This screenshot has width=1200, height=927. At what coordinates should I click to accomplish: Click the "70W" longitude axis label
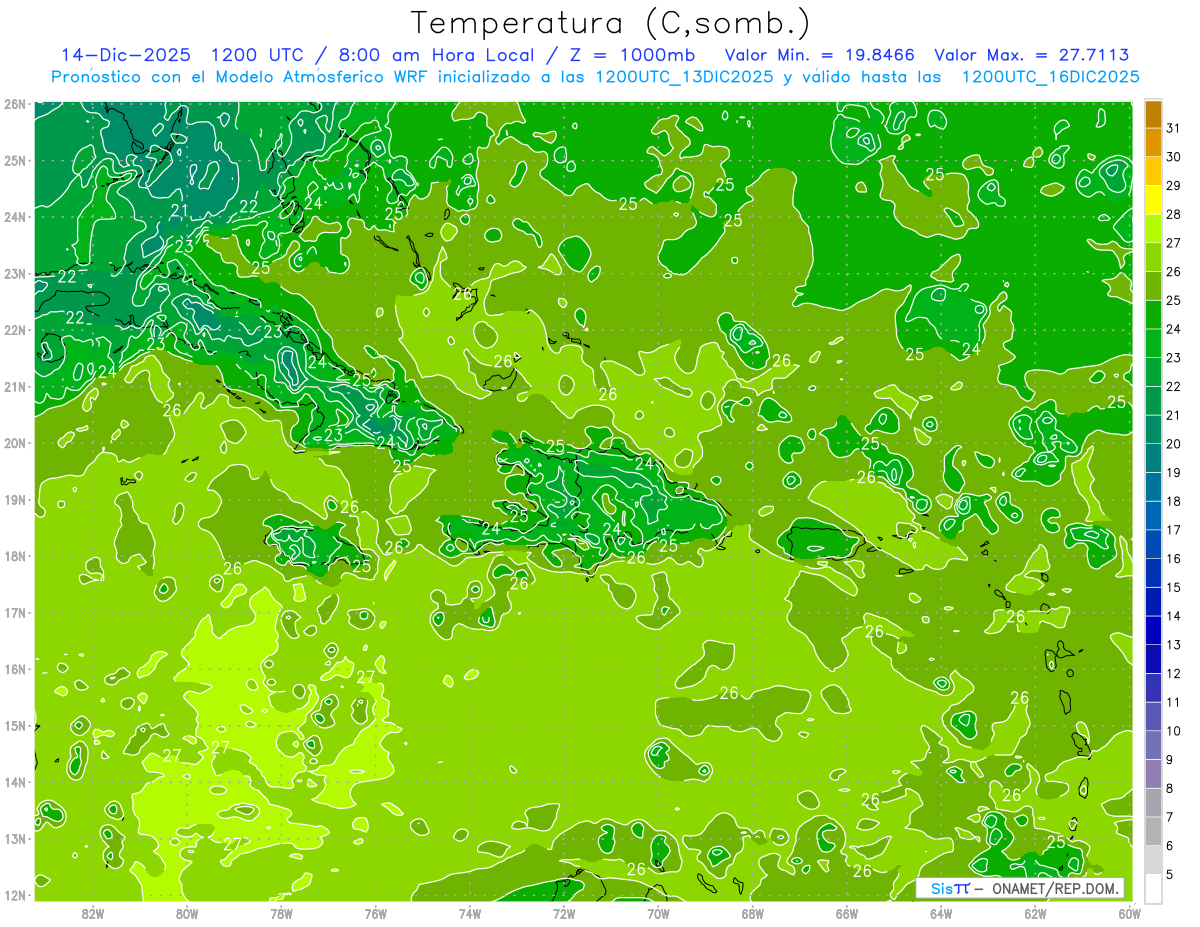(658, 913)
